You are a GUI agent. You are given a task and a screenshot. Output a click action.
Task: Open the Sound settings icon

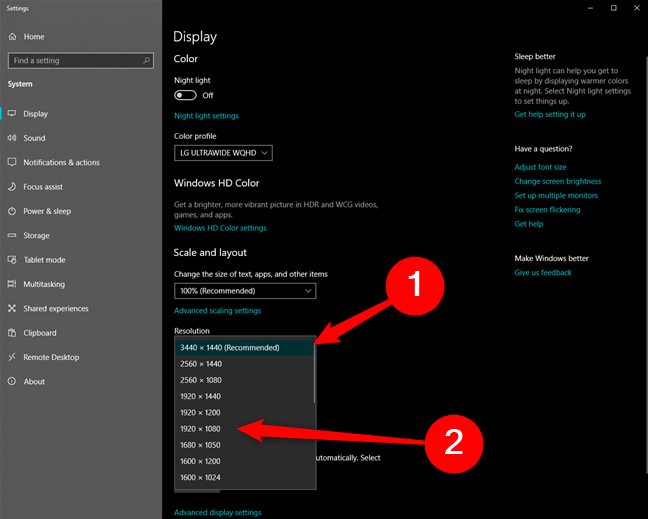12,138
